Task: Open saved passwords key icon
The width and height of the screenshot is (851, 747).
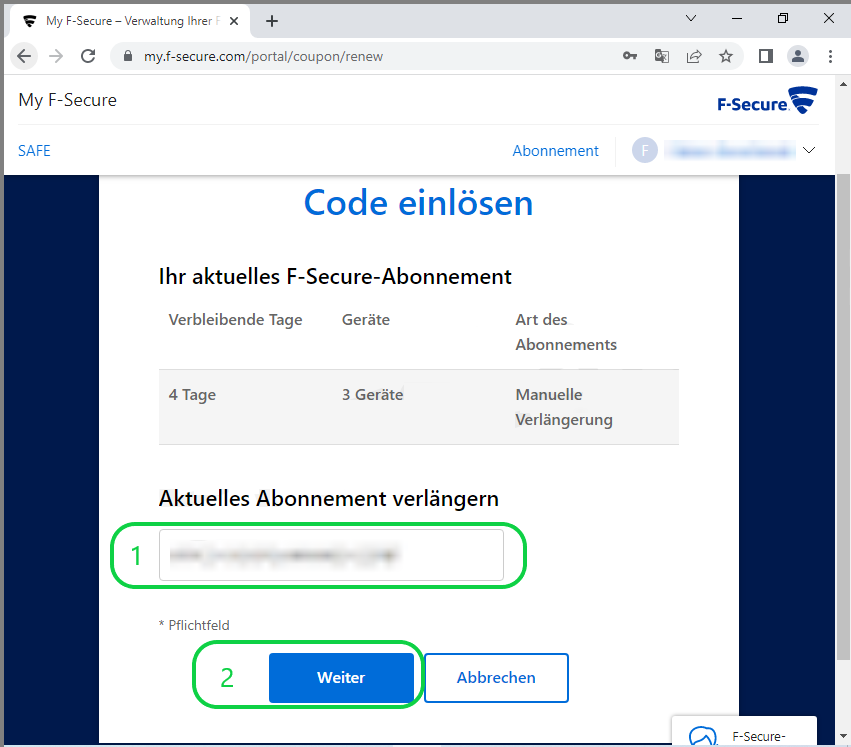Action: point(630,56)
